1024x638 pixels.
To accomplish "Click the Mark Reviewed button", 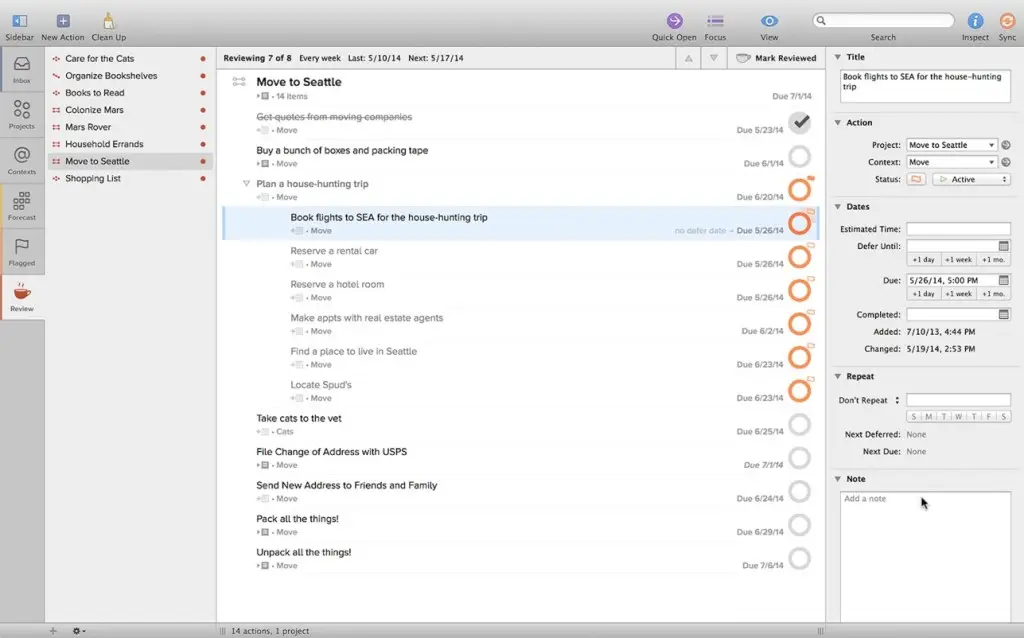I will 777,57.
